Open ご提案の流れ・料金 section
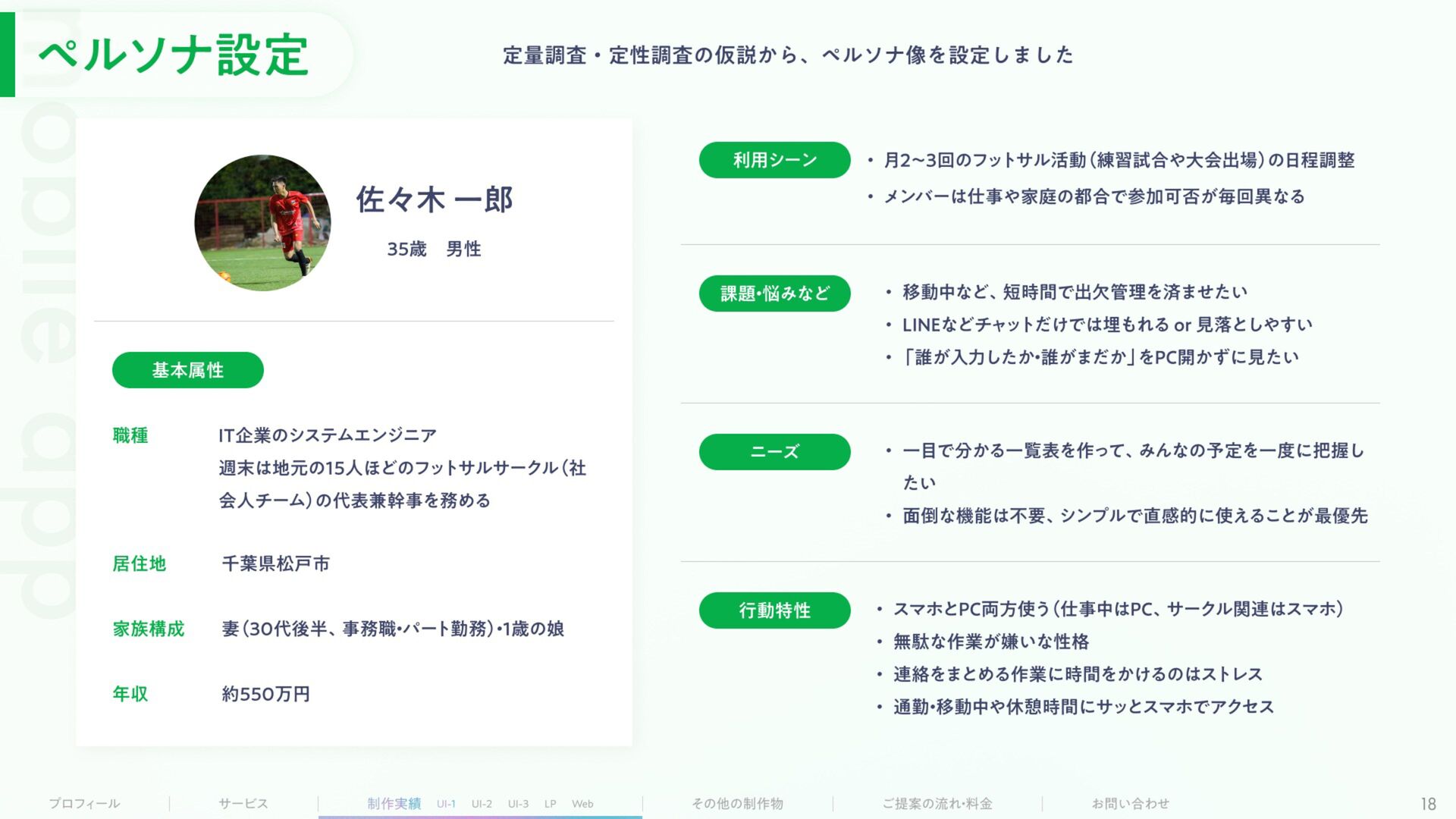This screenshot has width=1456, height=819. [937, 803]
